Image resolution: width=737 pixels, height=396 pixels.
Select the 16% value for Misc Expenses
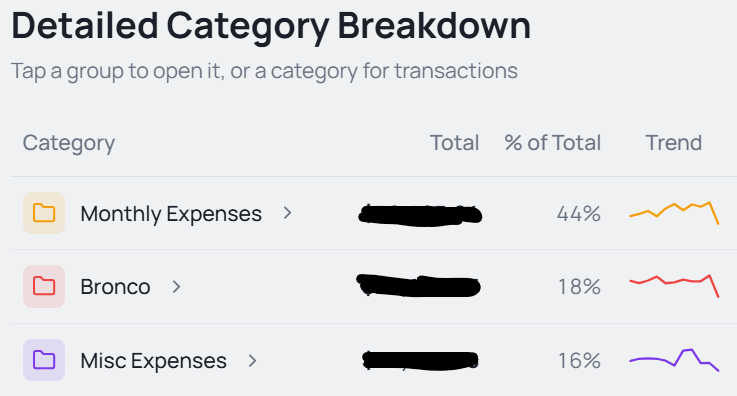(x=579, y=361)
